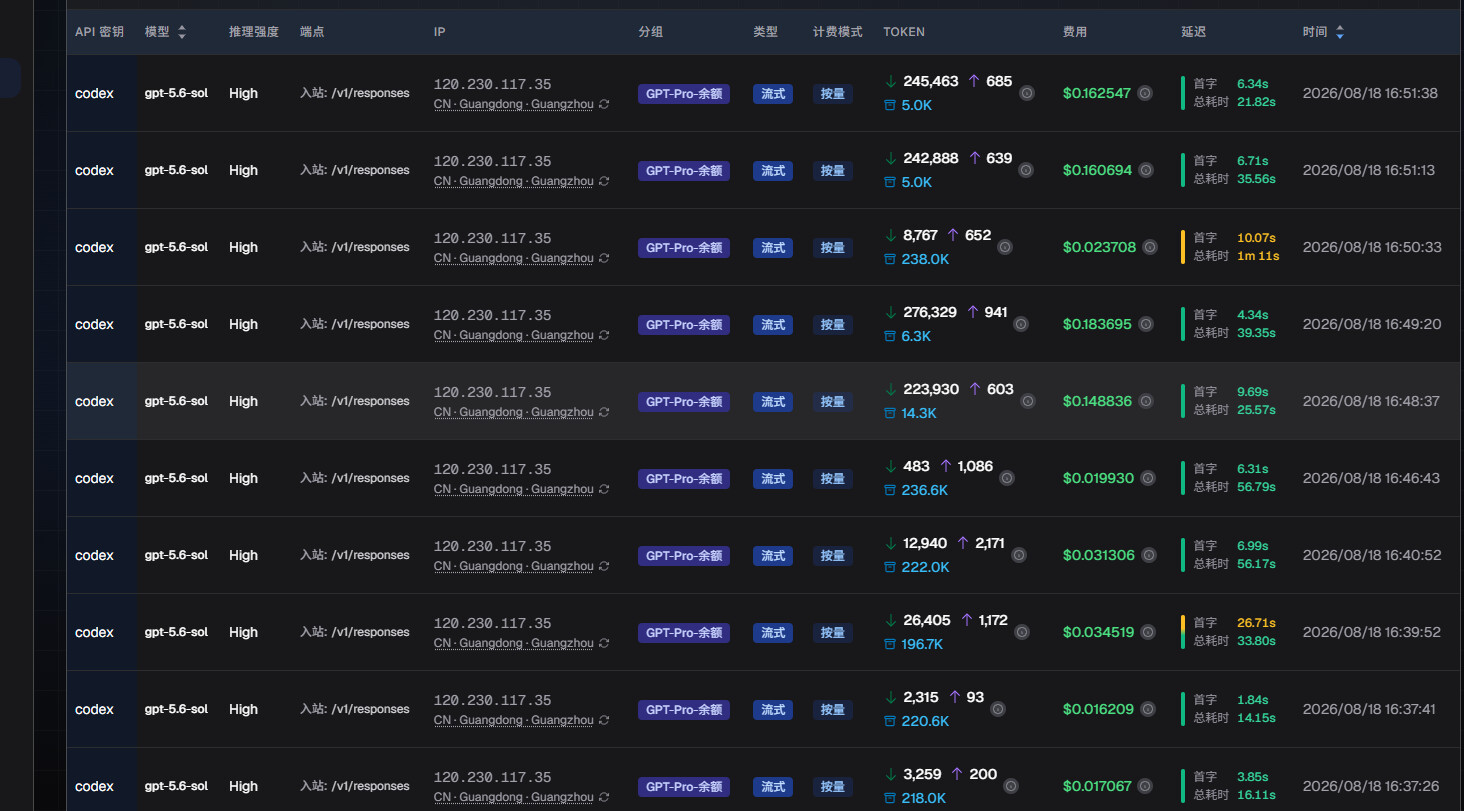The width and height of the screenshot is (1464, 811).
Task: Refresh IP location in the 16:37:26 row
Action: click(604, 797)
